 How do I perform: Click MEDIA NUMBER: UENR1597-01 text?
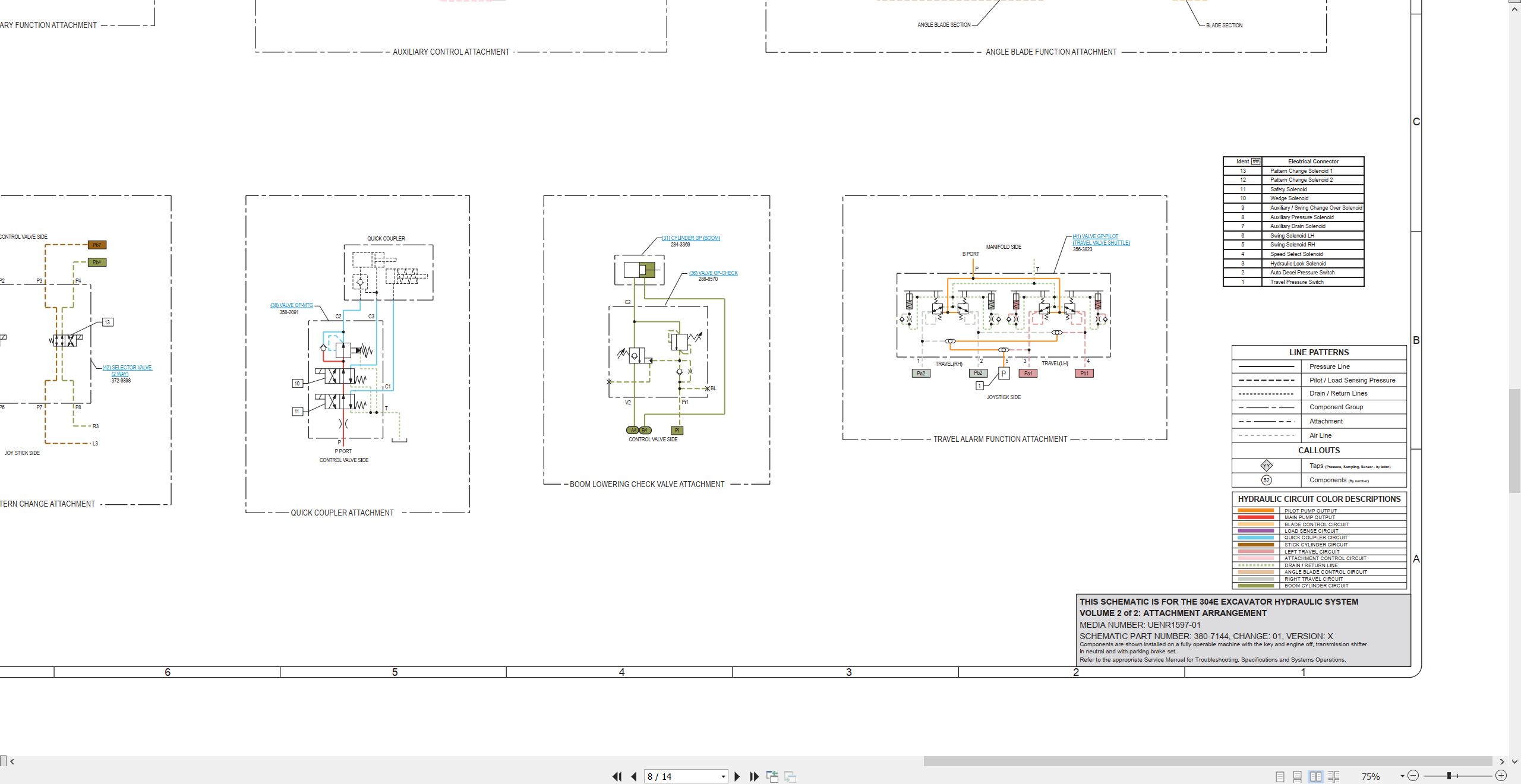(x=1140, y=625)
